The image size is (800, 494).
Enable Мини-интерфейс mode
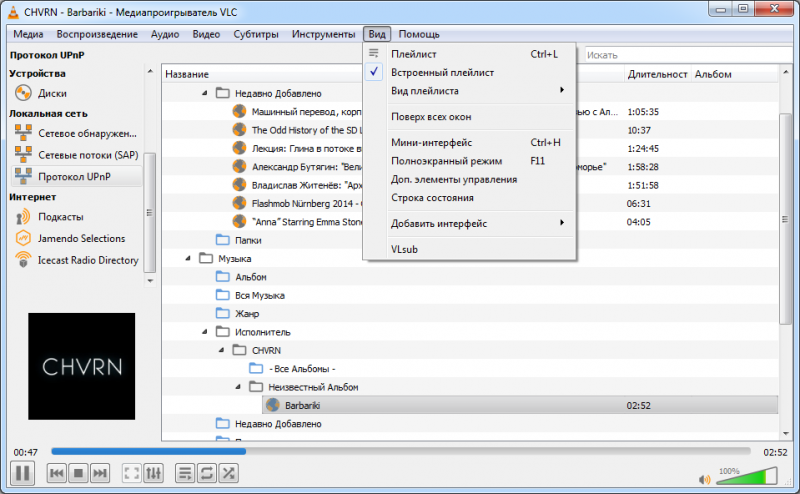click(469, 143)
